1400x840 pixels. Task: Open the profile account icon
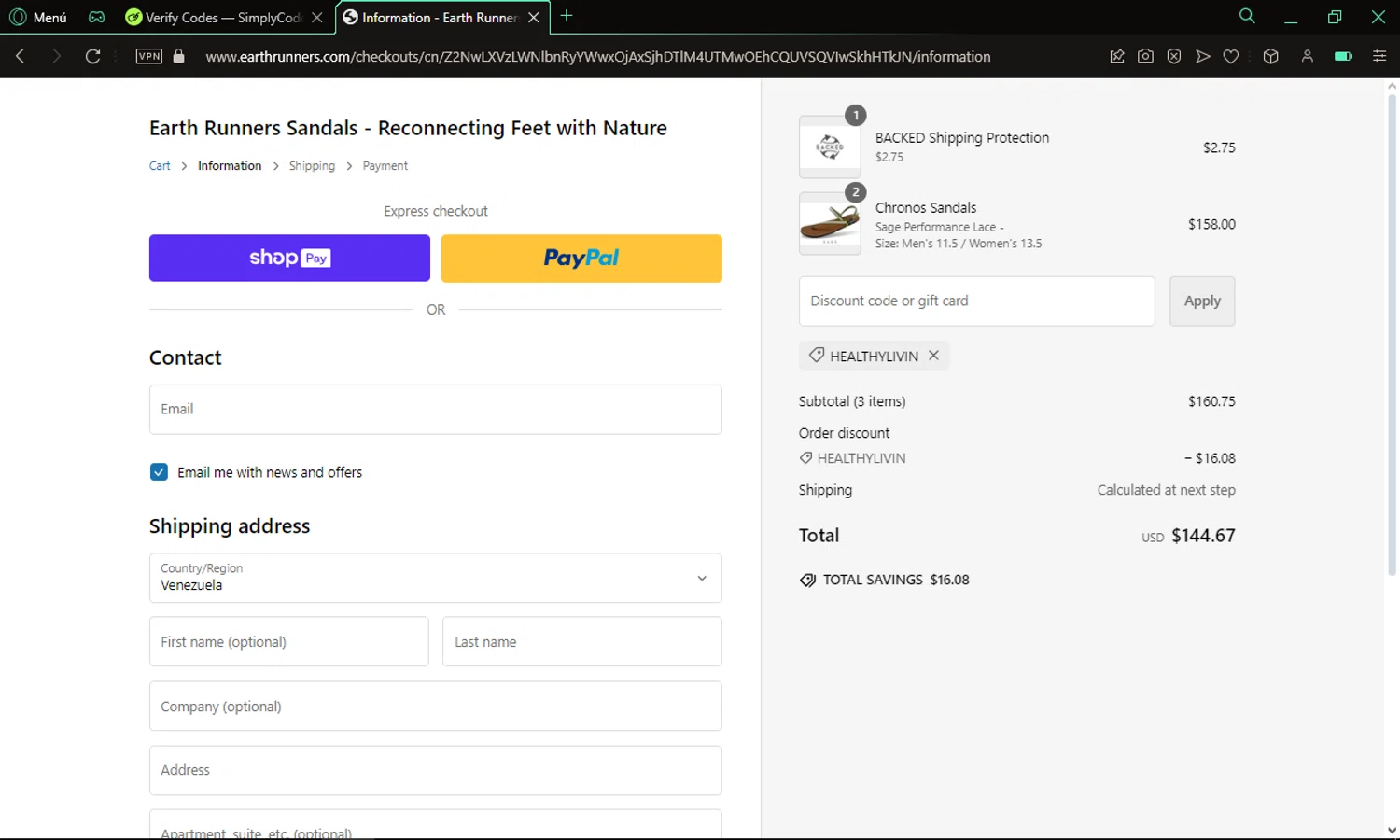coord(1308,56)
